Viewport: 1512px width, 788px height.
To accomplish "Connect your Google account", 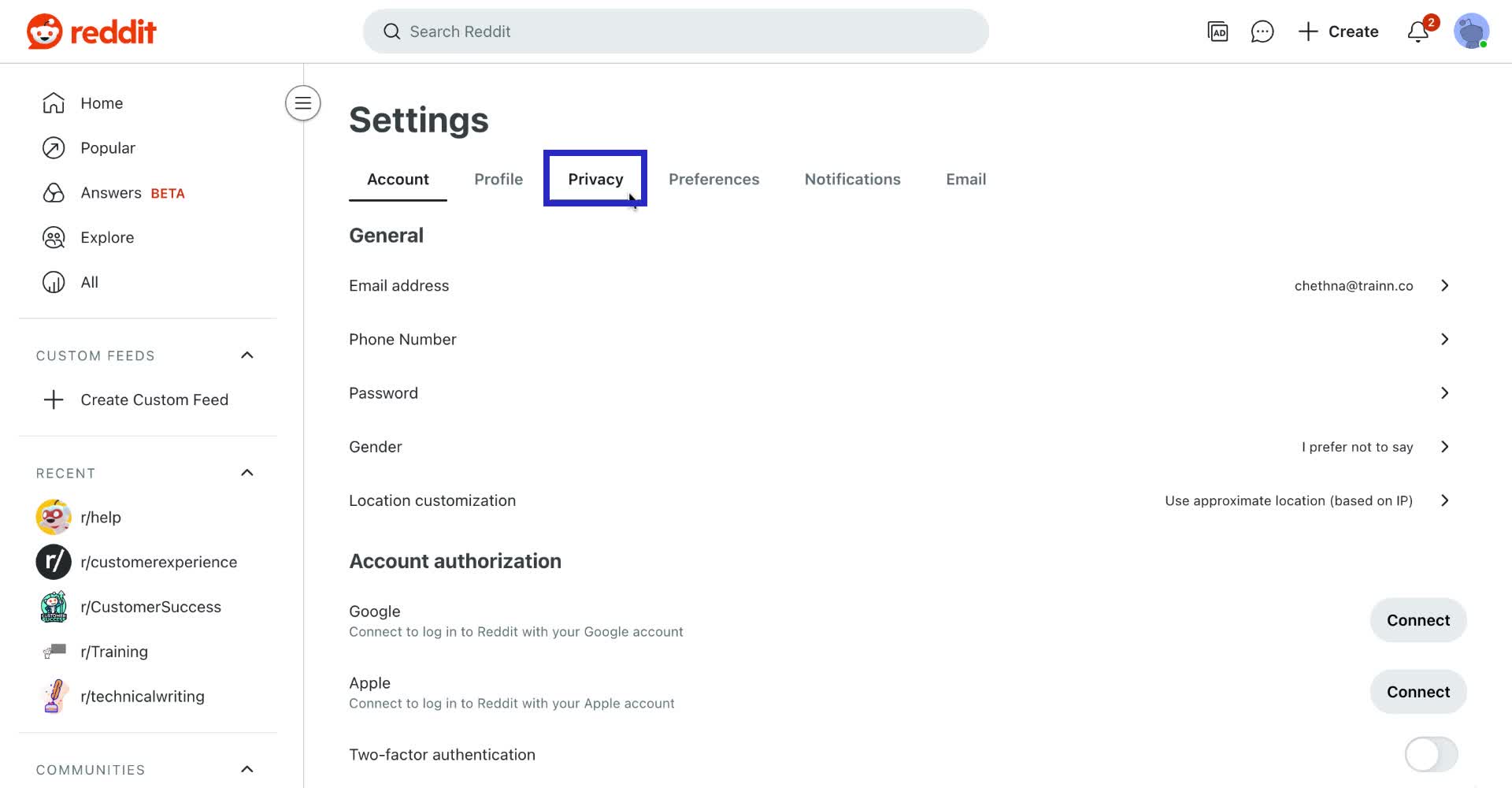I will [x=1417, y=620].
